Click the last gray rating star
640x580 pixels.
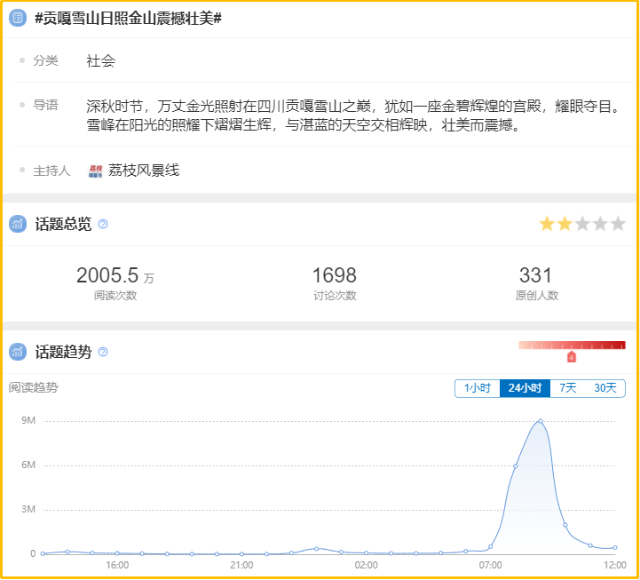[617, 224]
